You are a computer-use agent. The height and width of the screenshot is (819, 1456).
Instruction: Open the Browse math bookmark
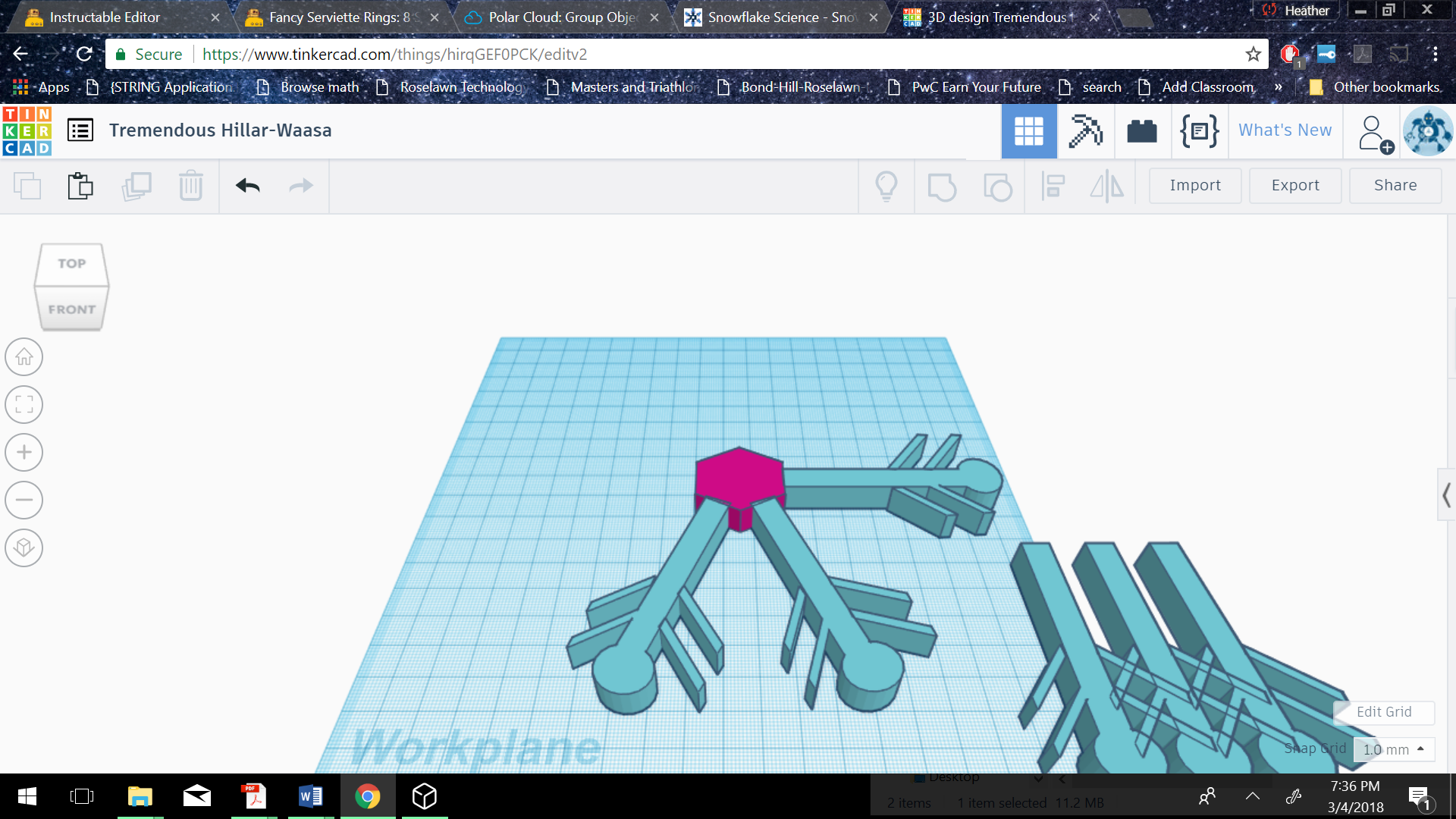click(308, 87)
